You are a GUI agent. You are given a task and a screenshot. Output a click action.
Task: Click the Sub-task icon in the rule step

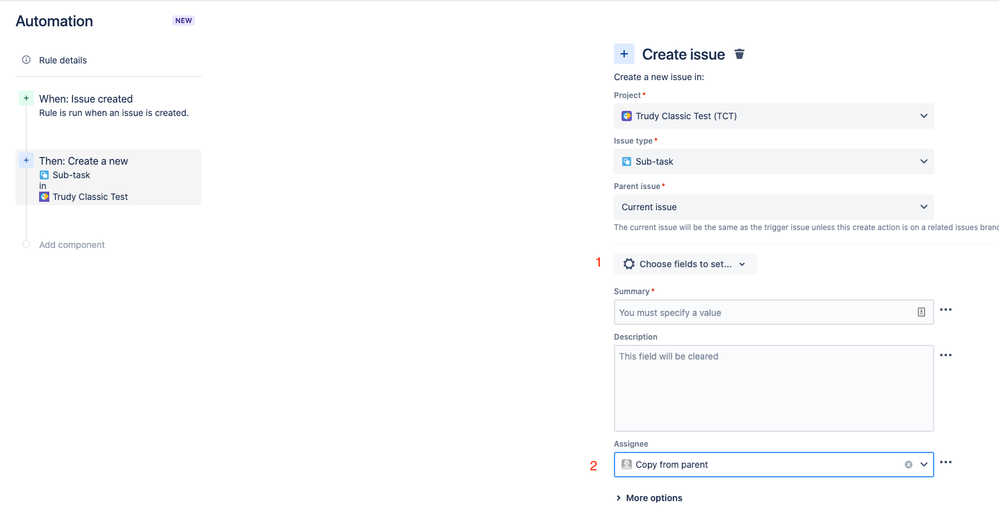(44, 175)
